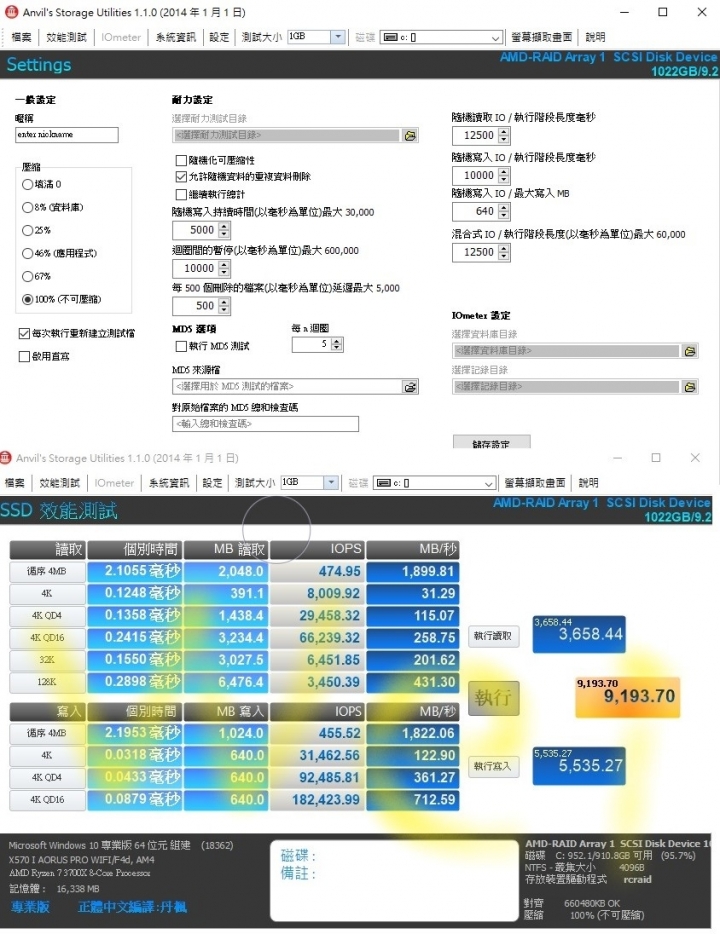
Task: Open Settings menu in top window
Action: [x=219, y=38]
